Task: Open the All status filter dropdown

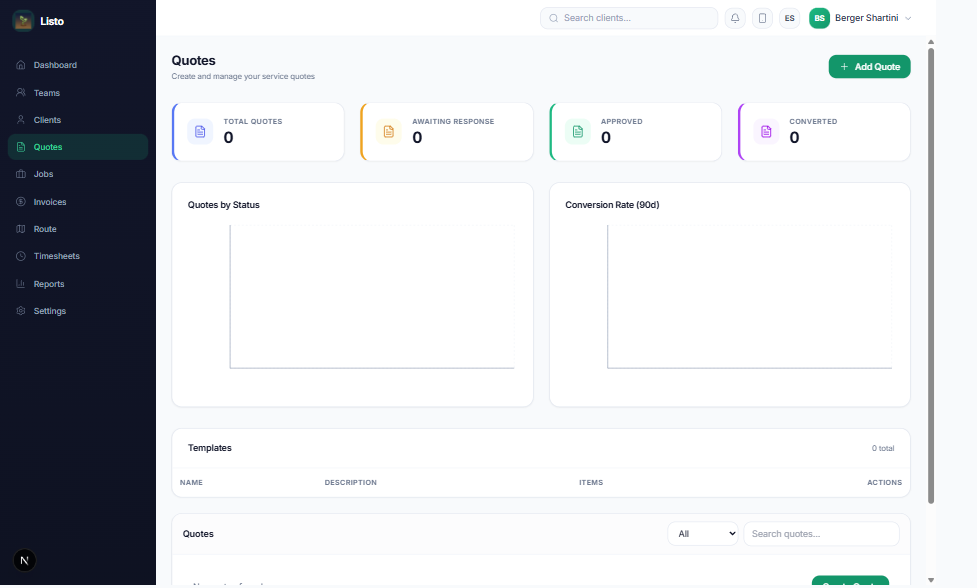Action: 703,534
